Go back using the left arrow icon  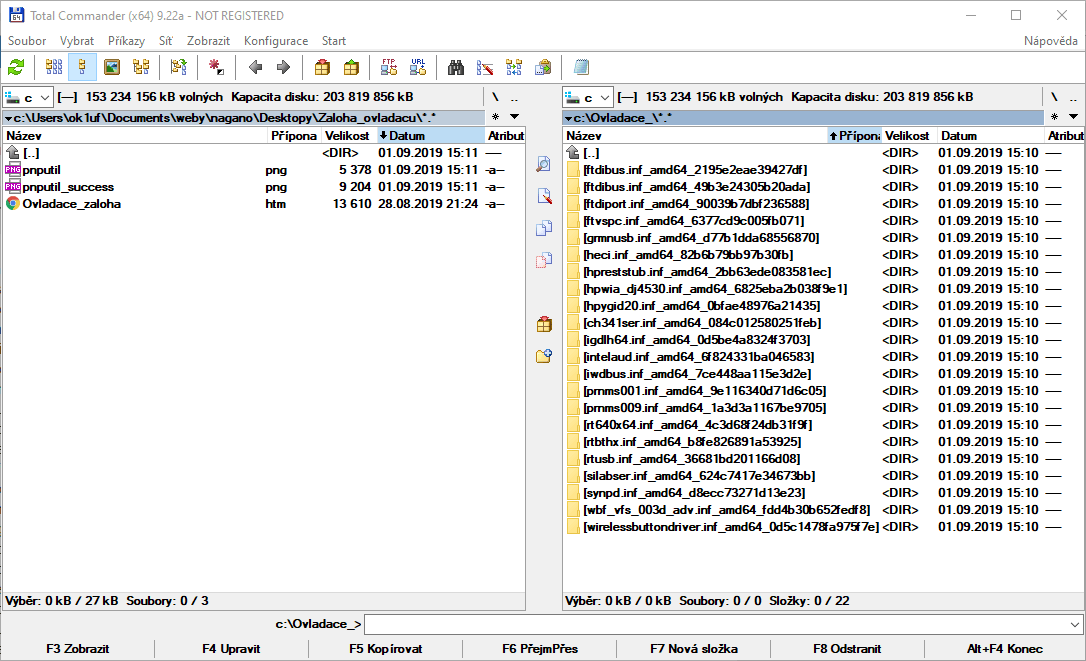coord(255,68)
